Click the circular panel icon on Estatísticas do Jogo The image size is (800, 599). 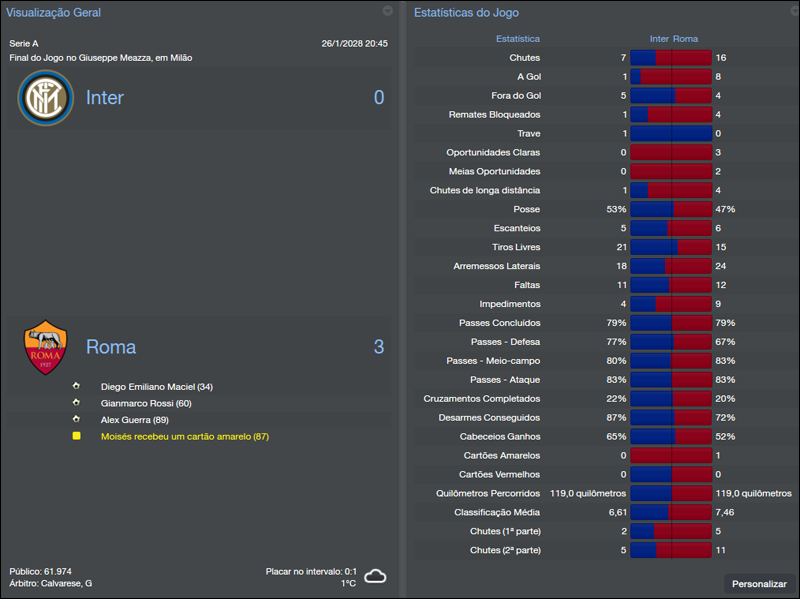[794, 11]
